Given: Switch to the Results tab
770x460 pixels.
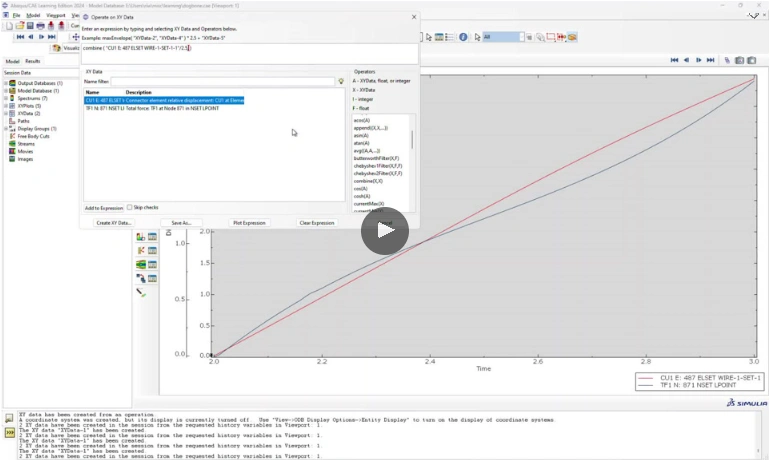Looking at the screenshot, I should click(x=33, y=61).
